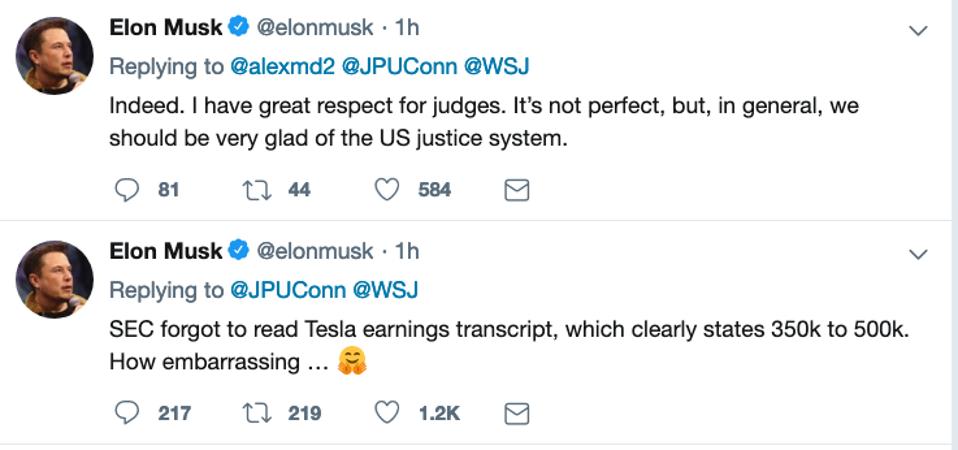
Task: Click Elon Musk avatar on first tweet
Action: tap(55, 57)
